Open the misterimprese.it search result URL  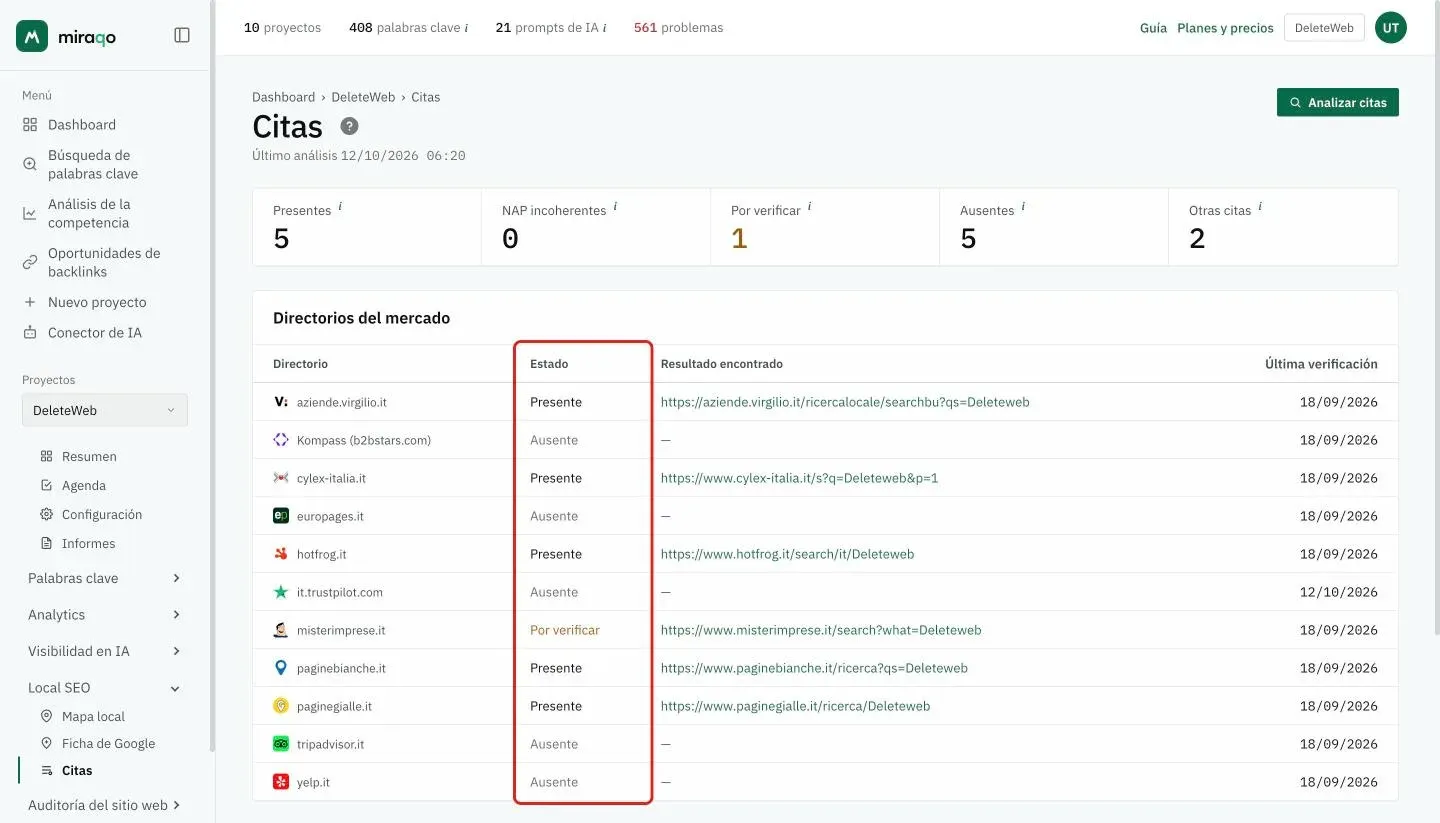(x=821, y=630)
